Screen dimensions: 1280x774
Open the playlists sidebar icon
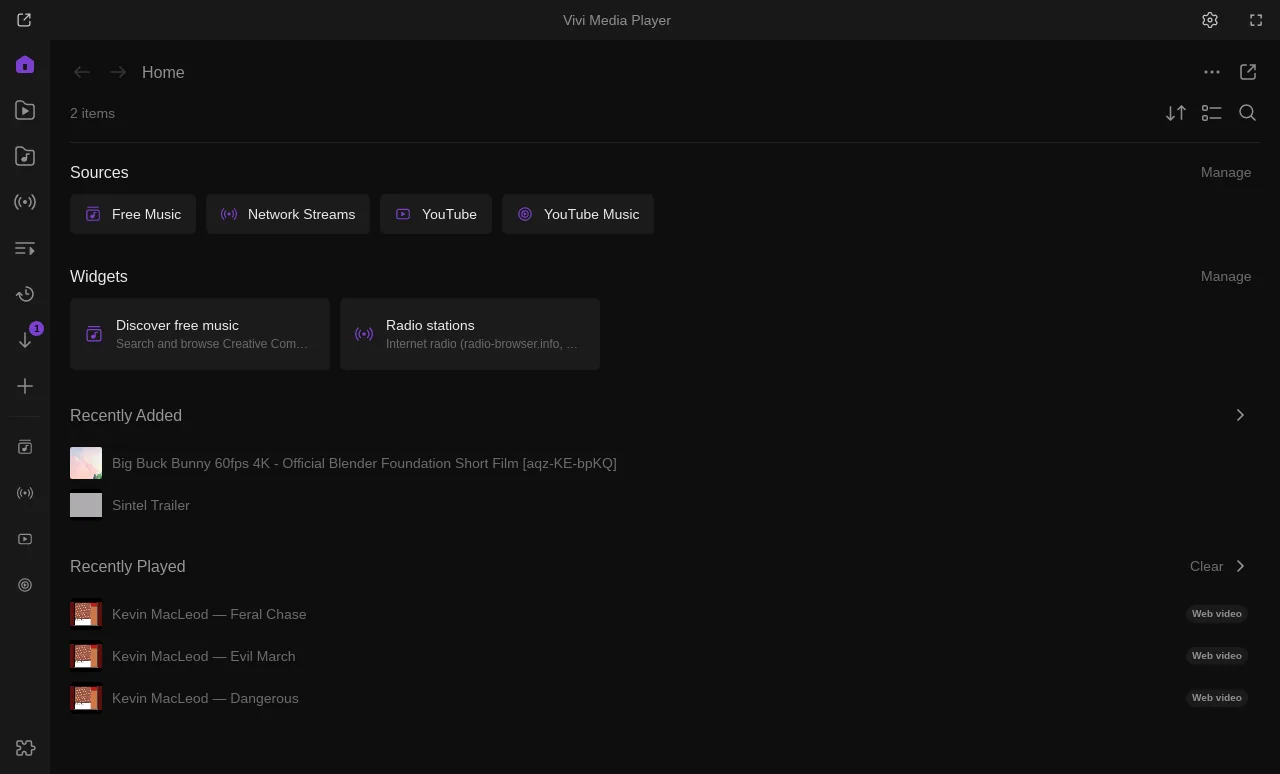(25, 248)
